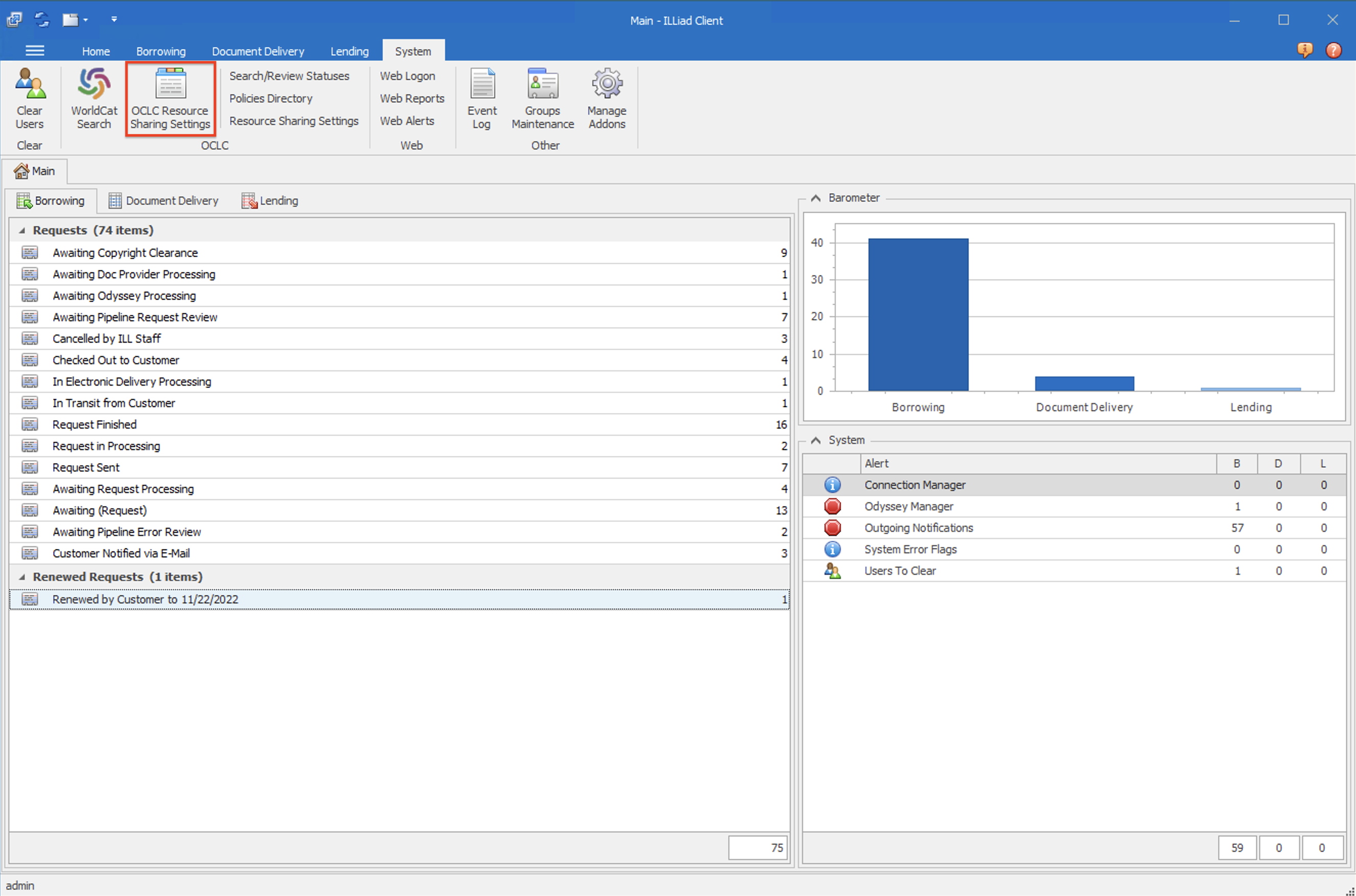
Task: Click the about exclamation icon
Action: coord(1305,50)
